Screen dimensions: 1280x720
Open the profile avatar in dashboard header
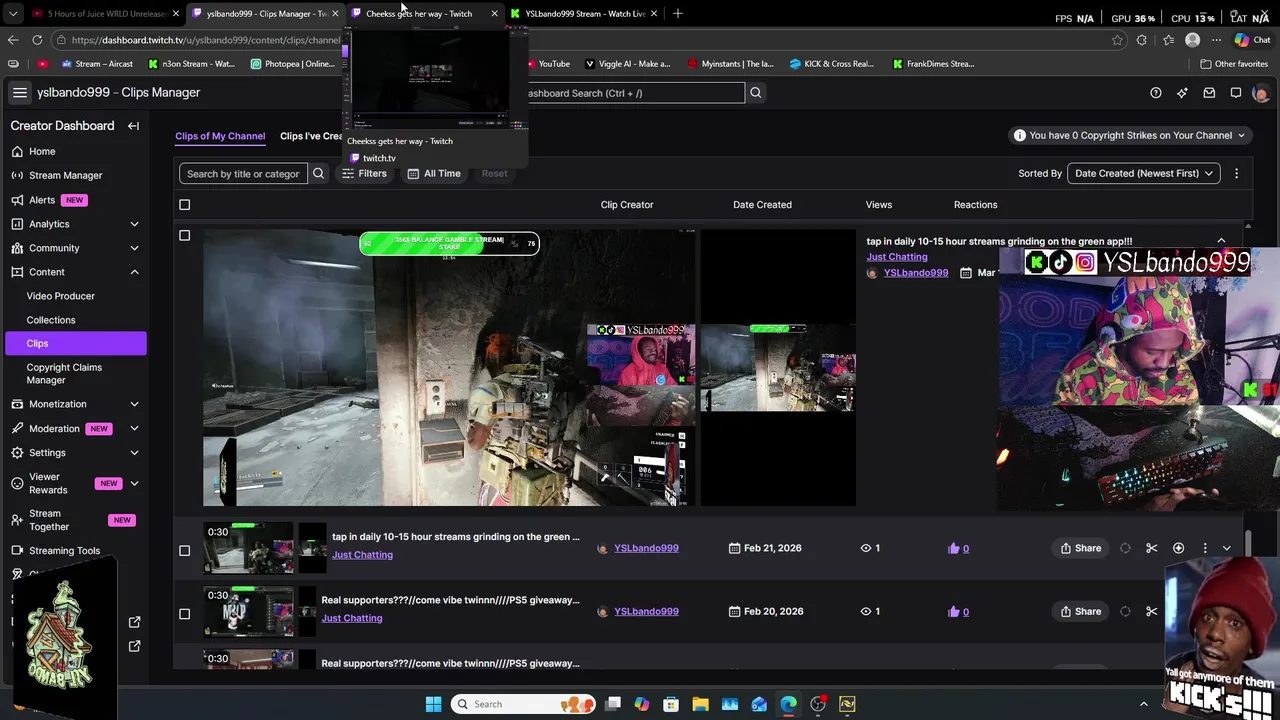tap(1260, 93)
